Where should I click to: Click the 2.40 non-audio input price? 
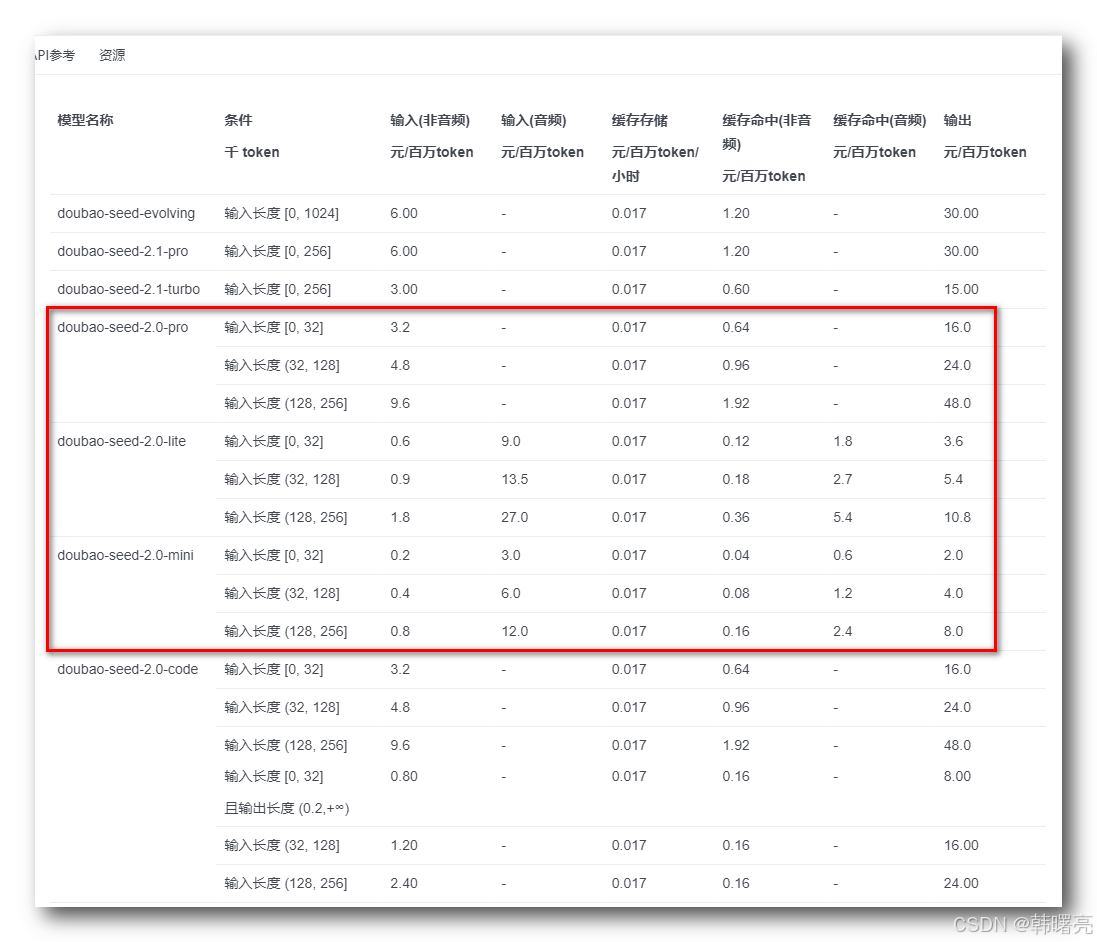[x=404, y=883]
